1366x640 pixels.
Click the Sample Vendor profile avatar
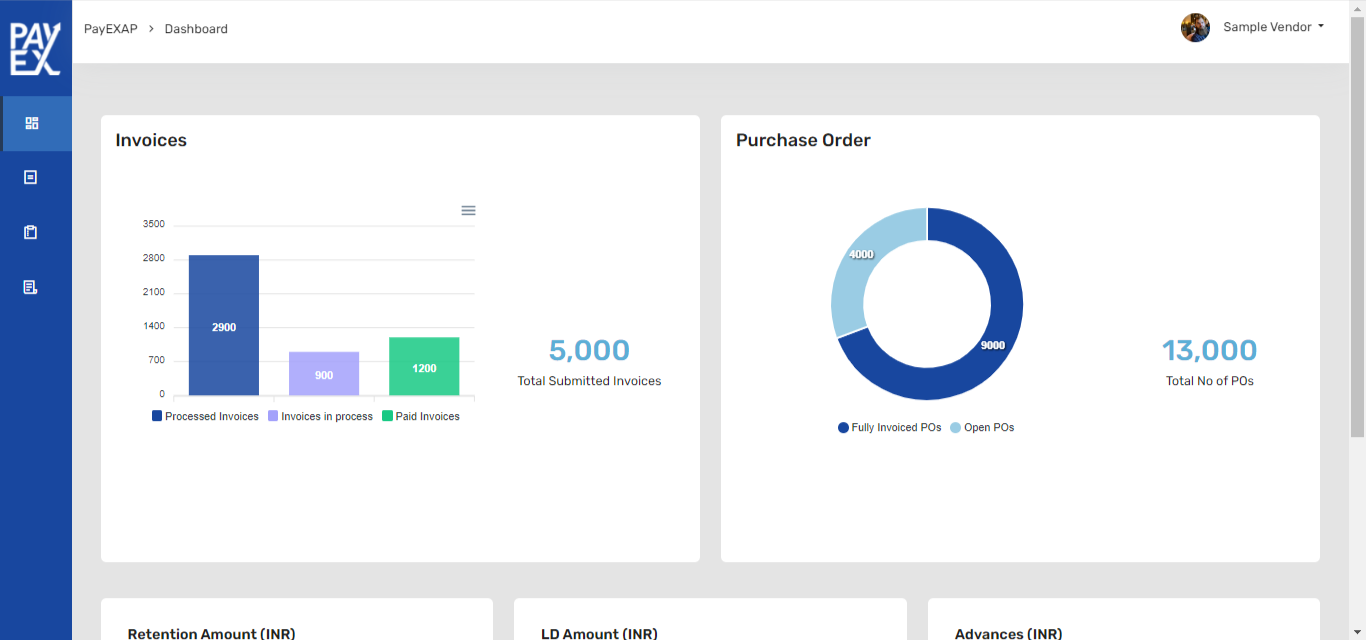click(1195, 28)
